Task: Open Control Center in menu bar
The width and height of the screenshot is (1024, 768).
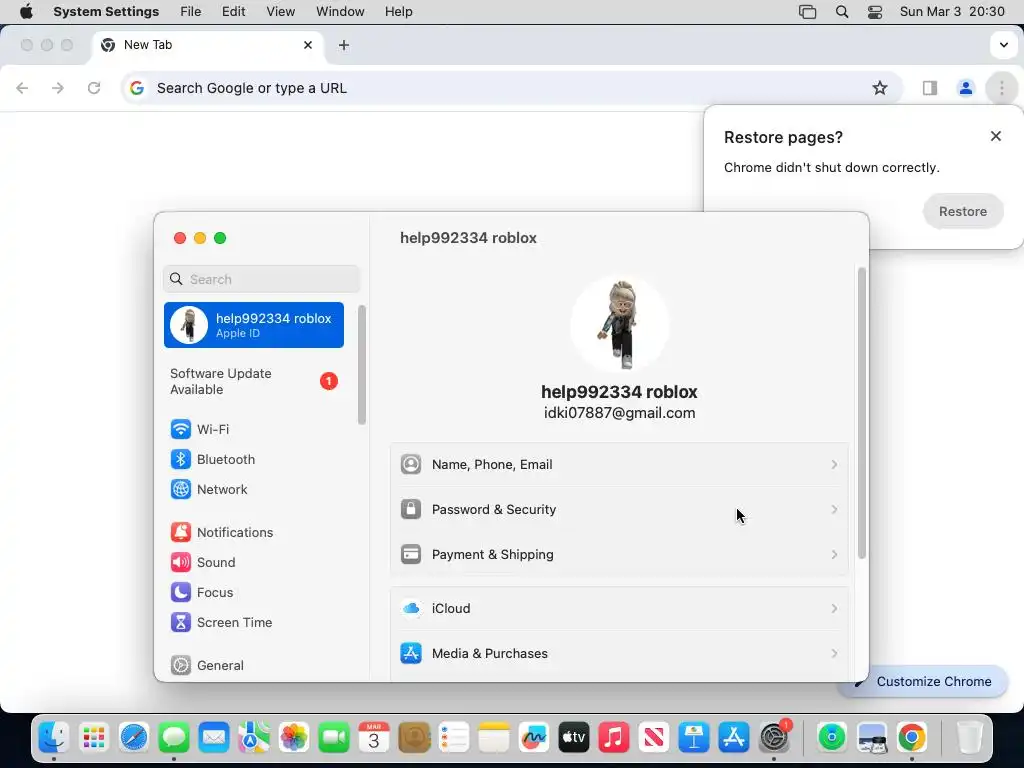Action: tap(875, 12)
